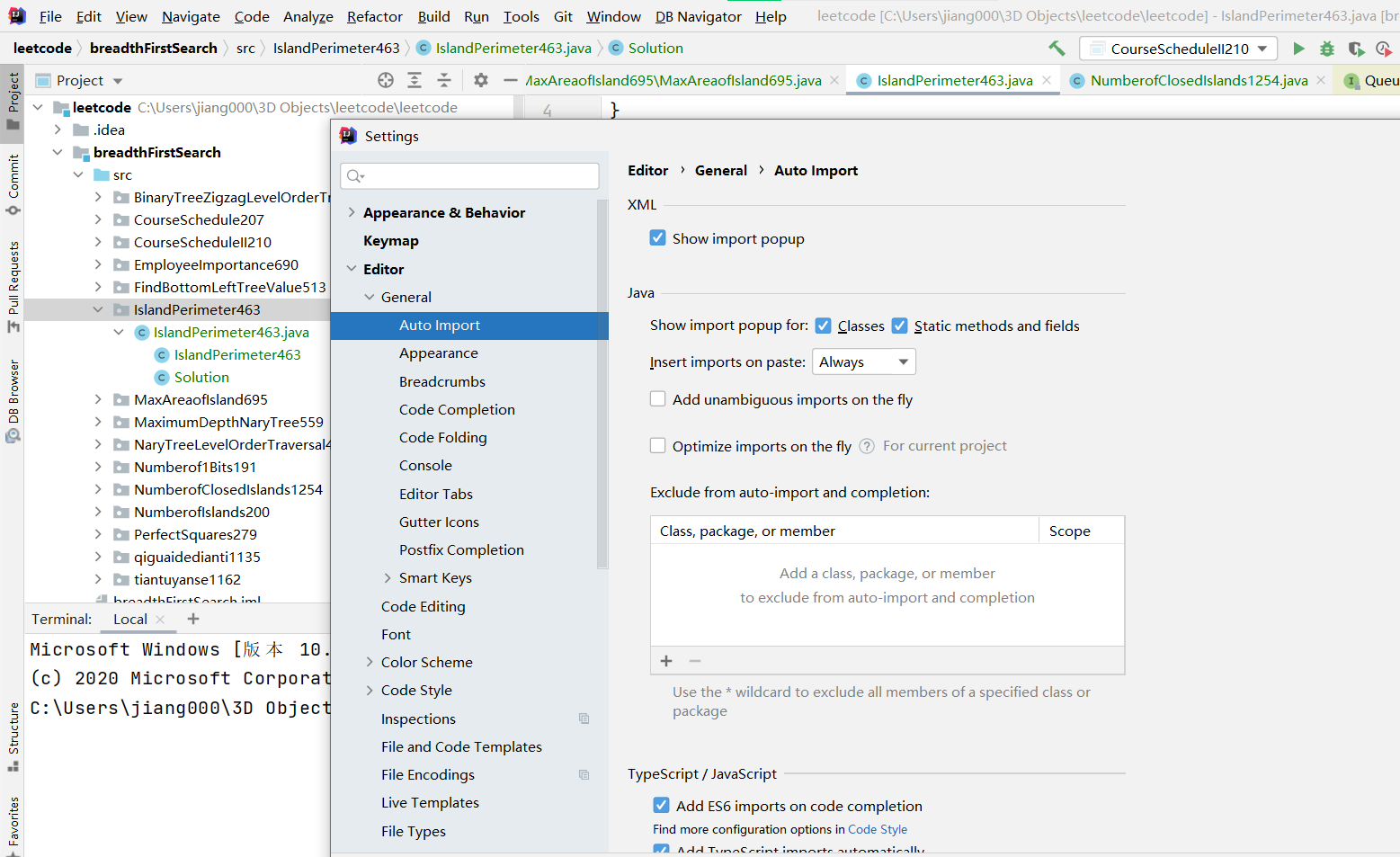Open Commit tool window from sidebar
The width and height of the screenshot is (1400, 857).
pyautogui.click(x=13, y=185)
